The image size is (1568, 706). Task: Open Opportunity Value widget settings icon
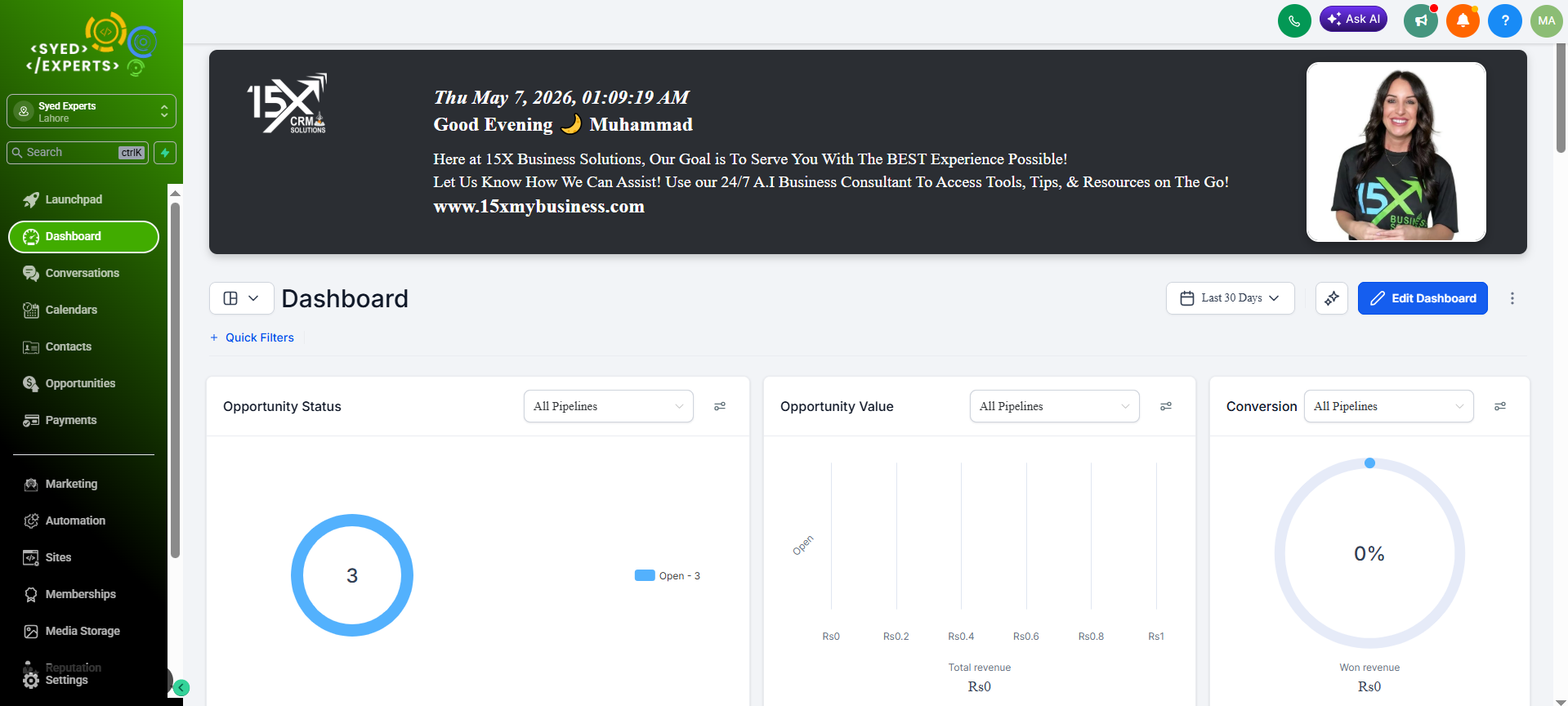(x=1166, y=406)
